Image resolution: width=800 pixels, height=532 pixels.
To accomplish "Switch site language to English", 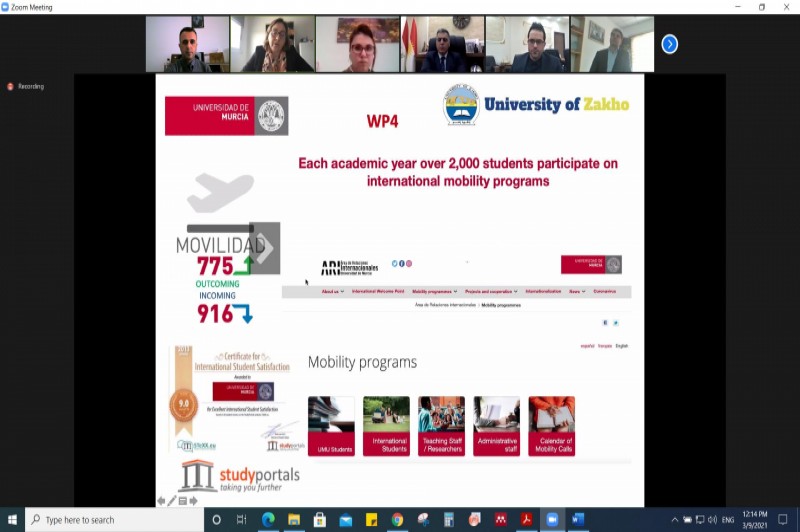I will 622,346.
